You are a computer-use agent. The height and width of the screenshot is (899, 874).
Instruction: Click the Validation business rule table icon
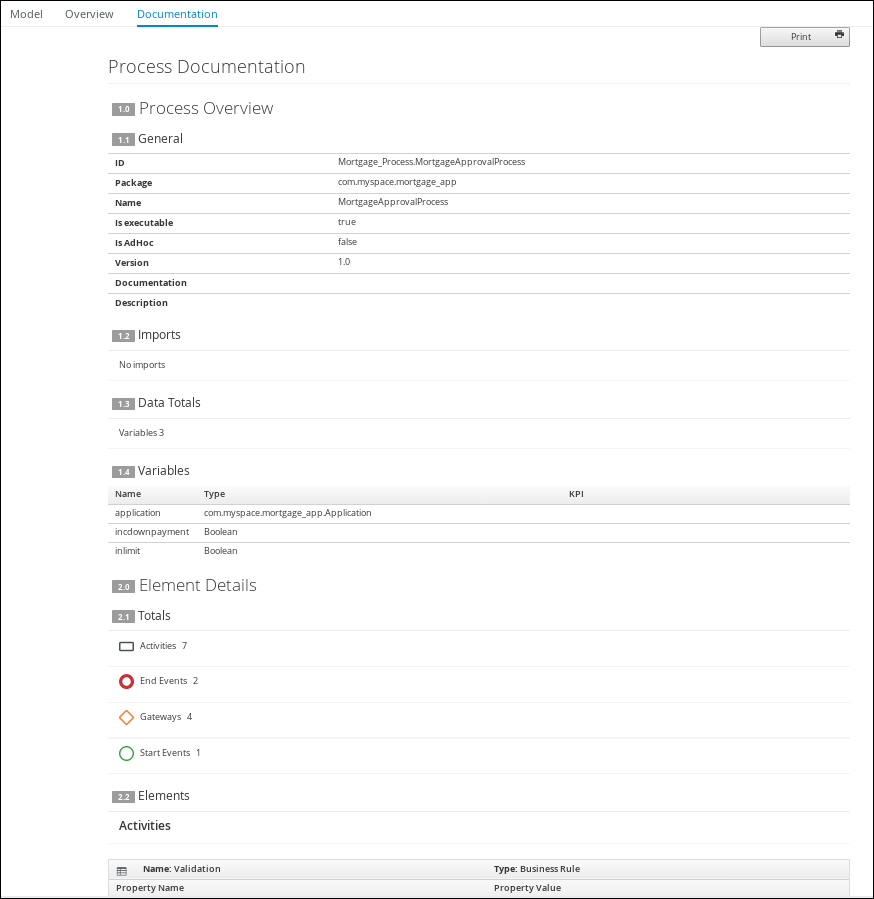[x=122, y=871]
